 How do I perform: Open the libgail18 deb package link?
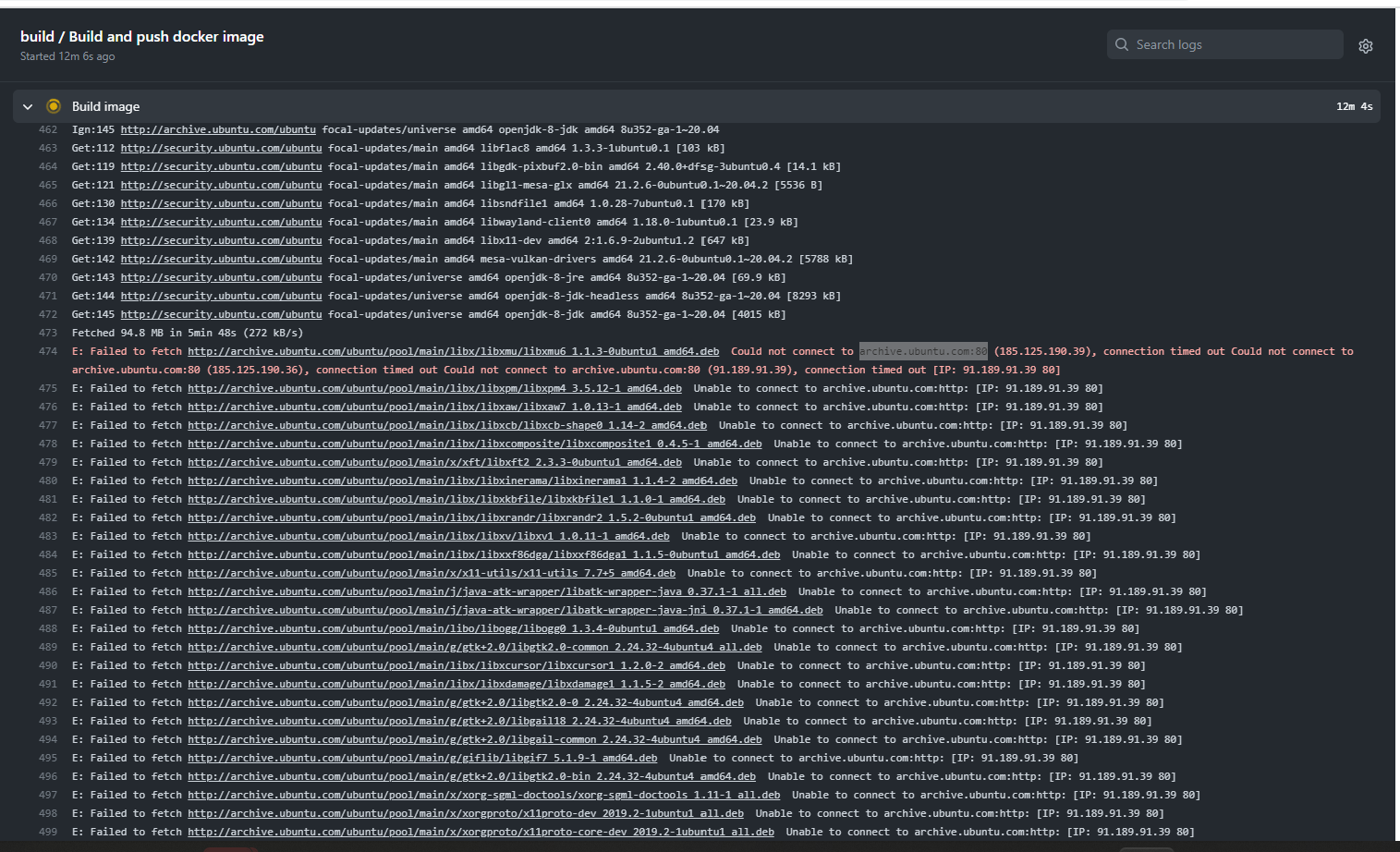point(459,721)
